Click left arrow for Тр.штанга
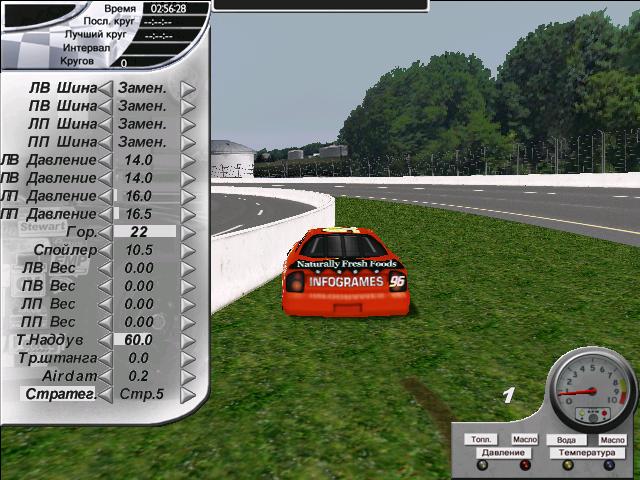The width and height of the screenshot is (640, 480). pos(105,358)
